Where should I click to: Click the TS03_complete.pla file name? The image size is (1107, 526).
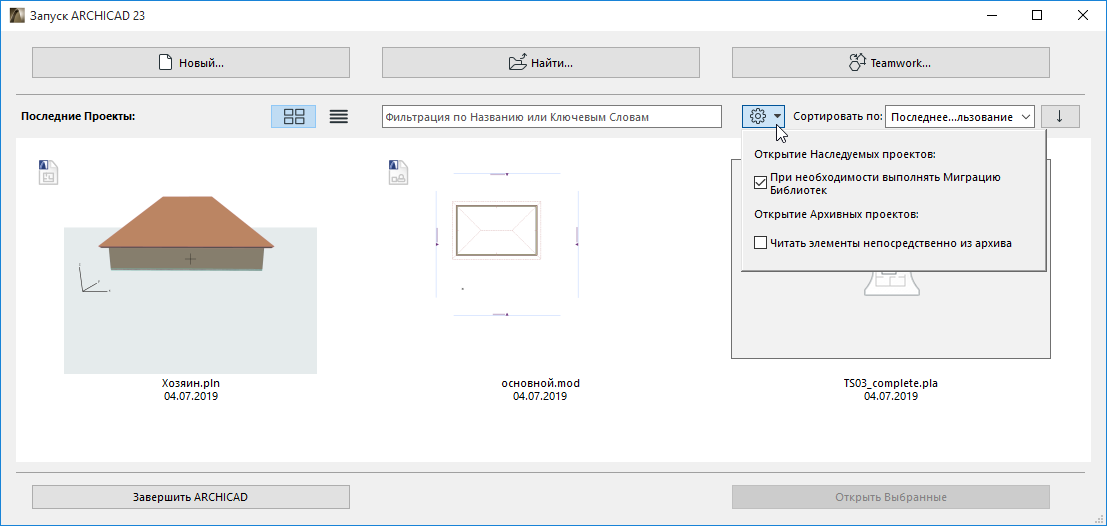click(890, 384)
